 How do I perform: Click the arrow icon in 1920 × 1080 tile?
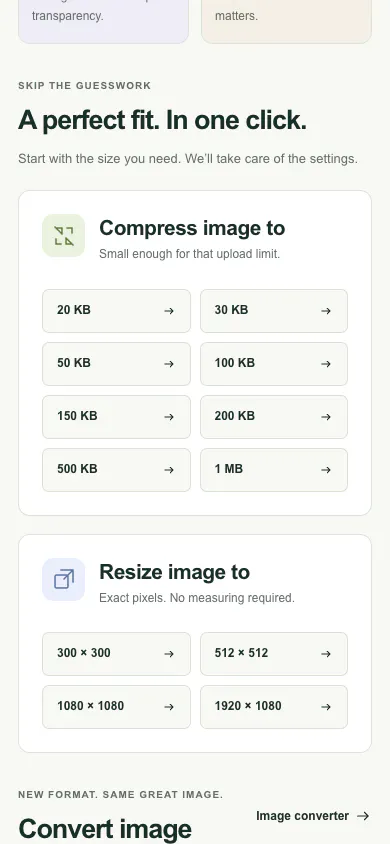pos(326,707)
